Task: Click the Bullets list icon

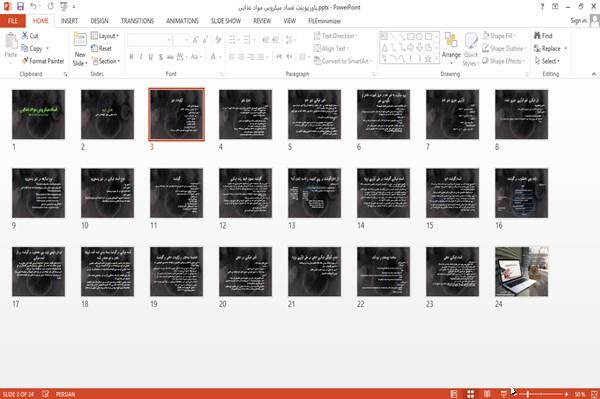Action: (x=233, y=40)
